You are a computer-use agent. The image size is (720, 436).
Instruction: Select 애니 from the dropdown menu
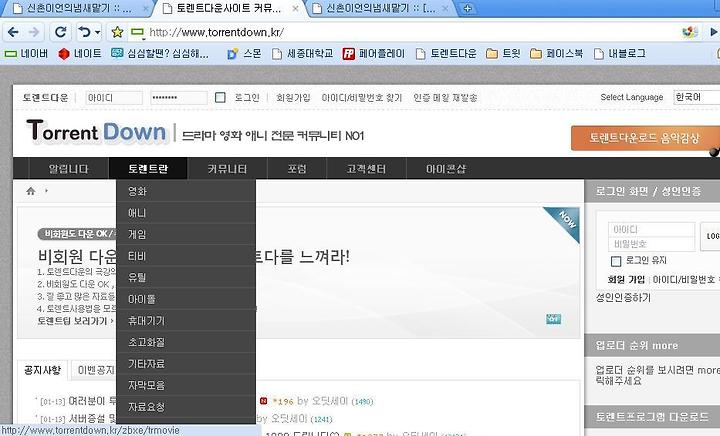186,212
